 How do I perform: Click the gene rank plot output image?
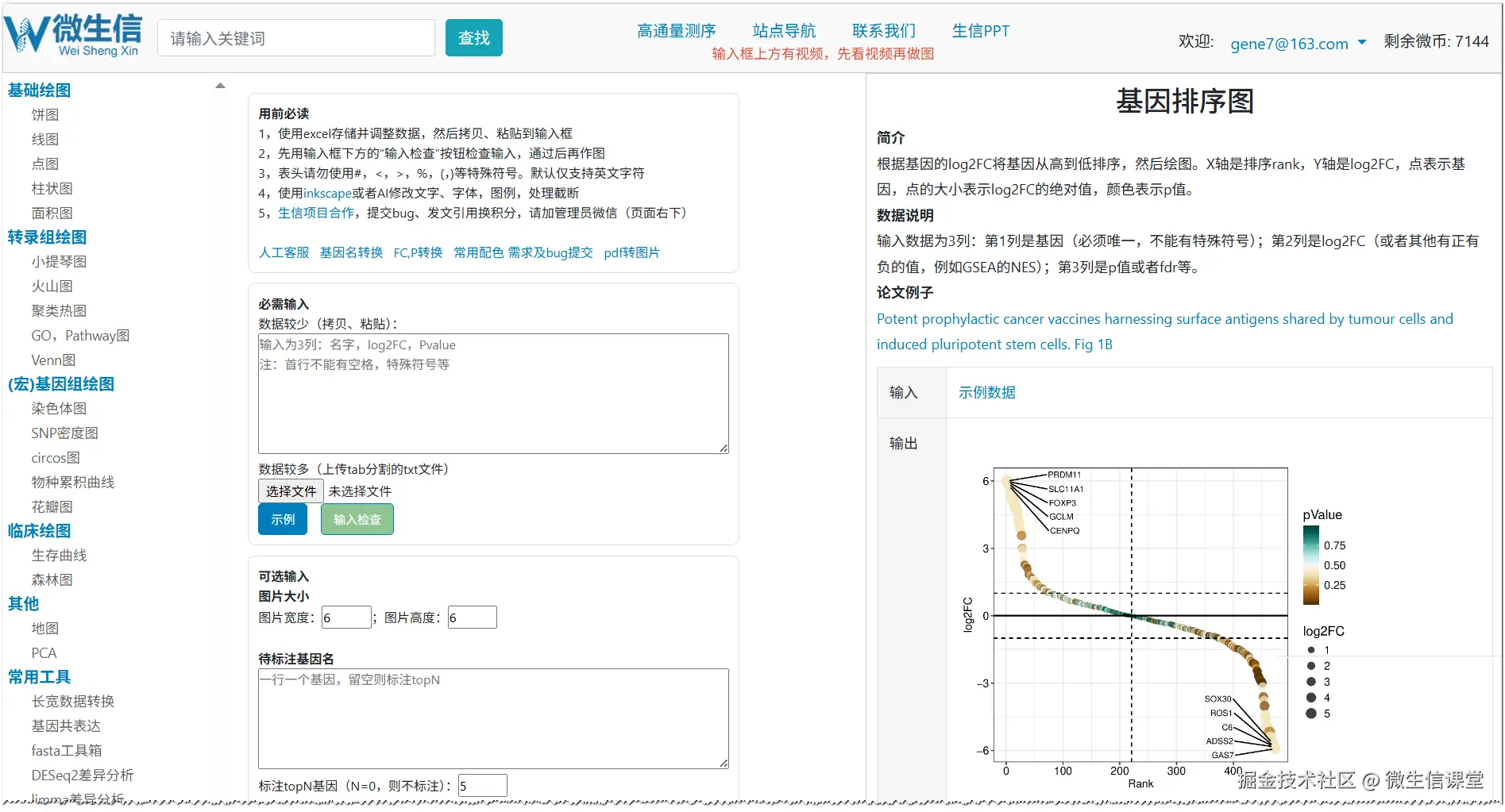pyautogui.click(x=1156, y=627)
